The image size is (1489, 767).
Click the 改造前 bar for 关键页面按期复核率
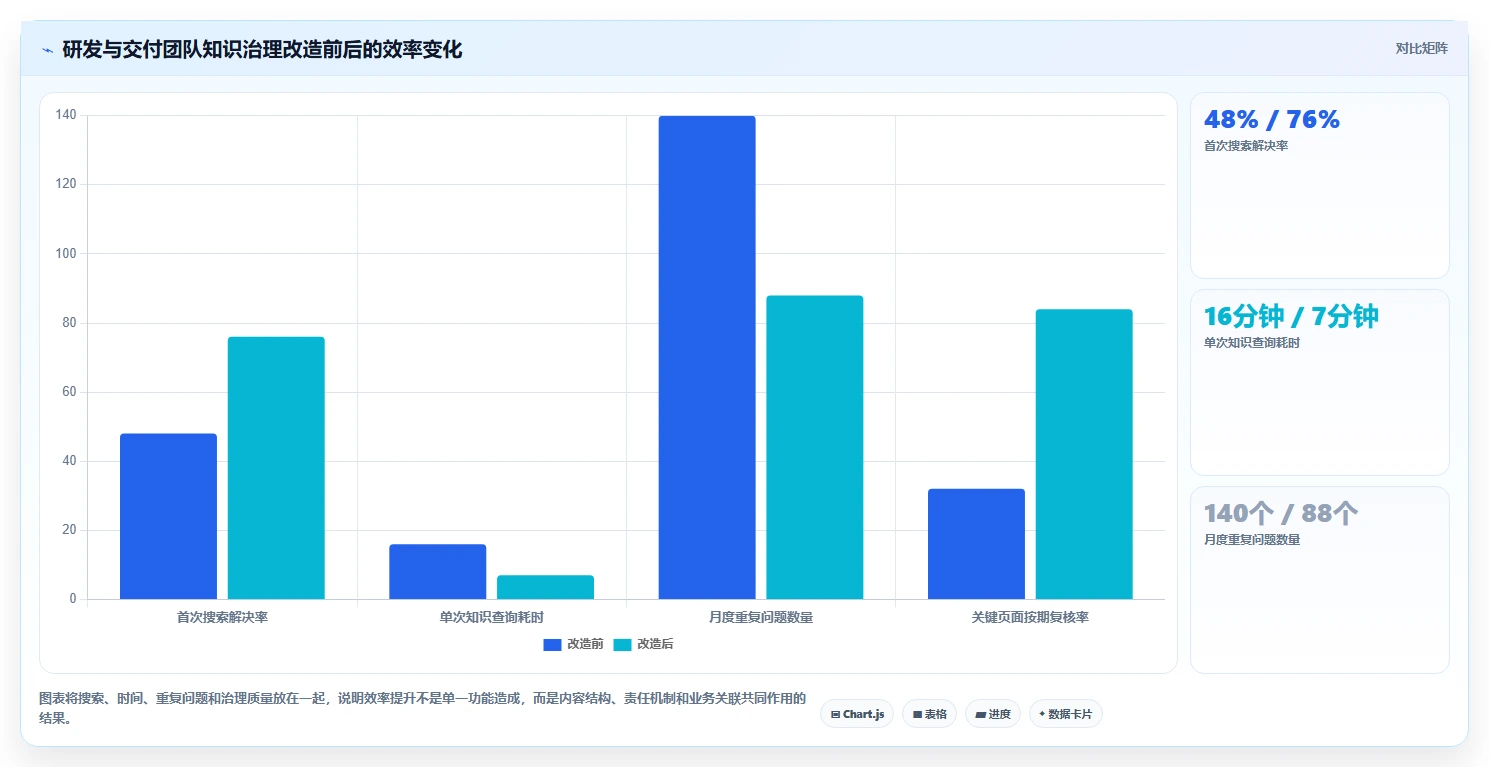coord(976,544)
